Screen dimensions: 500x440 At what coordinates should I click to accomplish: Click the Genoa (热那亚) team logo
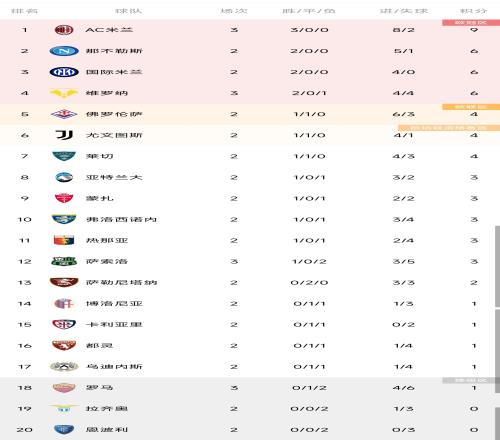pos(64,240)
